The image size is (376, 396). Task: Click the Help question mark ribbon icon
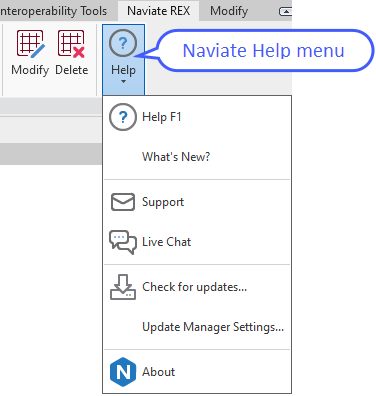point(123,43)
